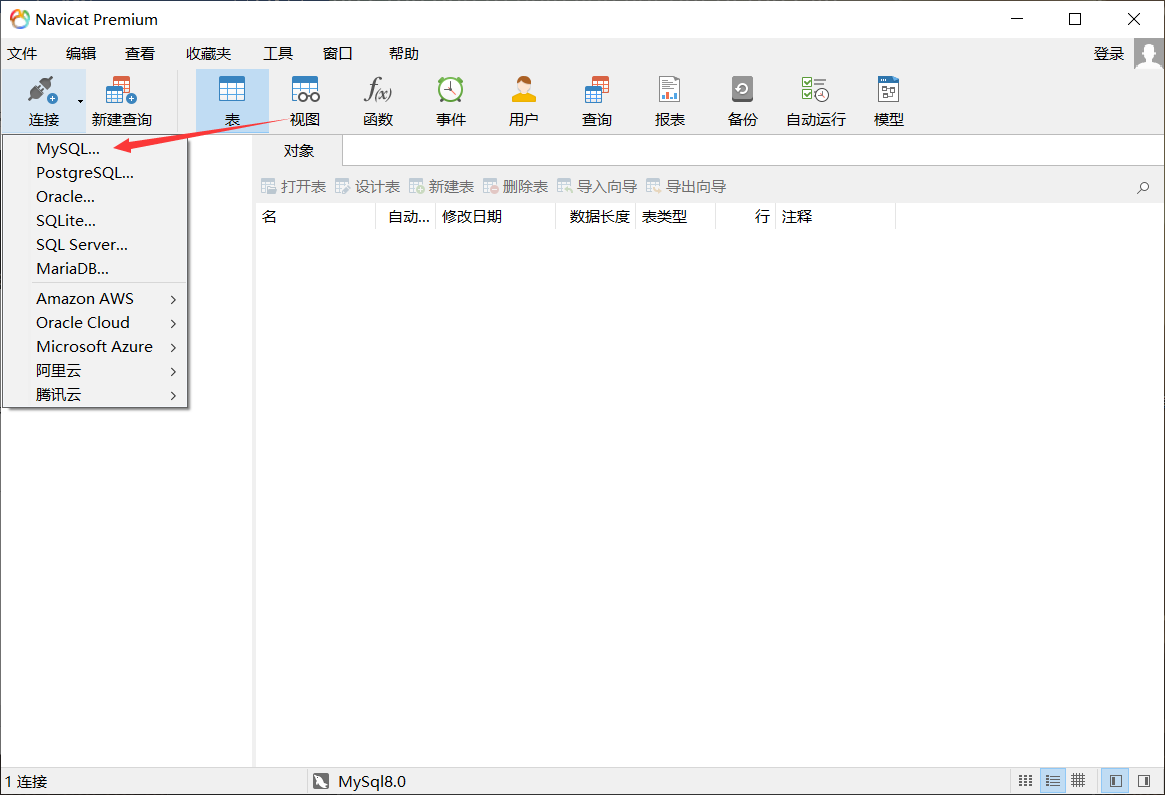
Task: Expand the Amazon AWS submenu
Action: point(95,299)
